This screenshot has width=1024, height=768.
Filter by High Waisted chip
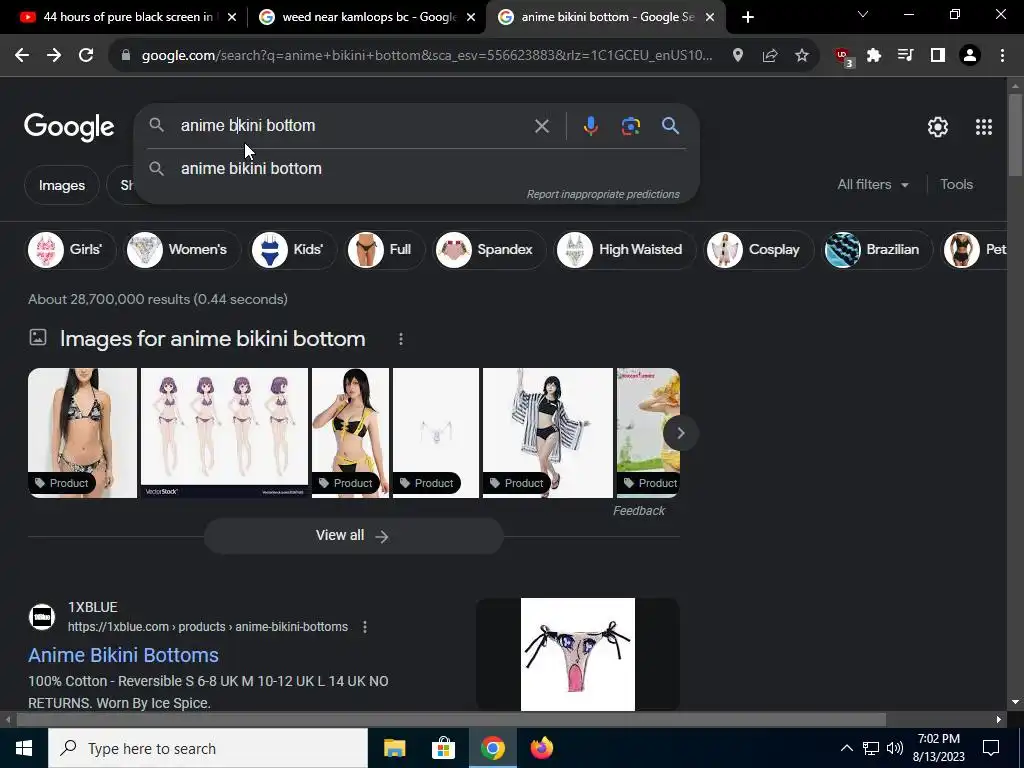coord(625,249)
